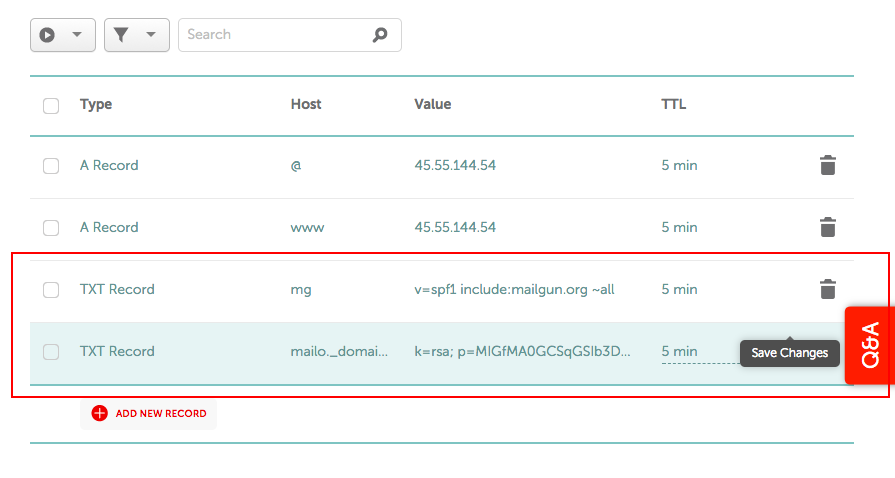Click 5 min TTL in the mg row

click(679, 290)
